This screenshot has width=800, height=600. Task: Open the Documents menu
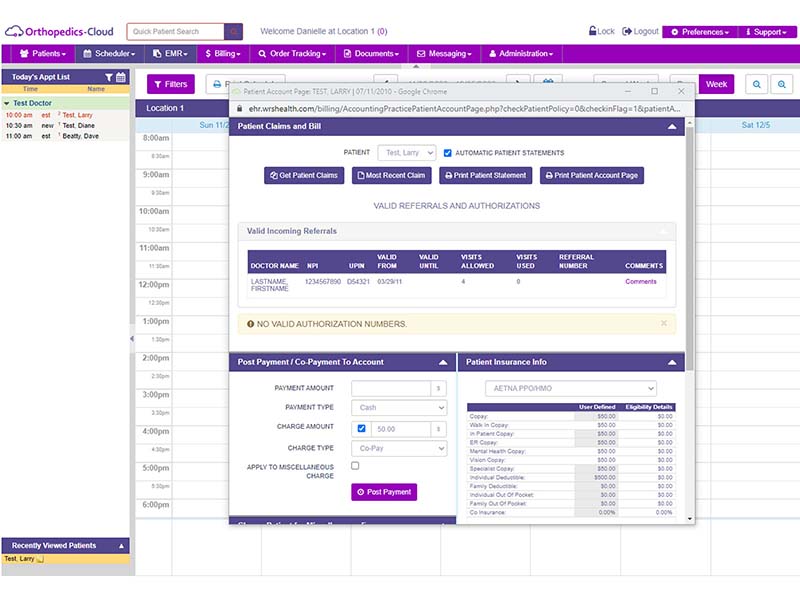pos(372,54)
